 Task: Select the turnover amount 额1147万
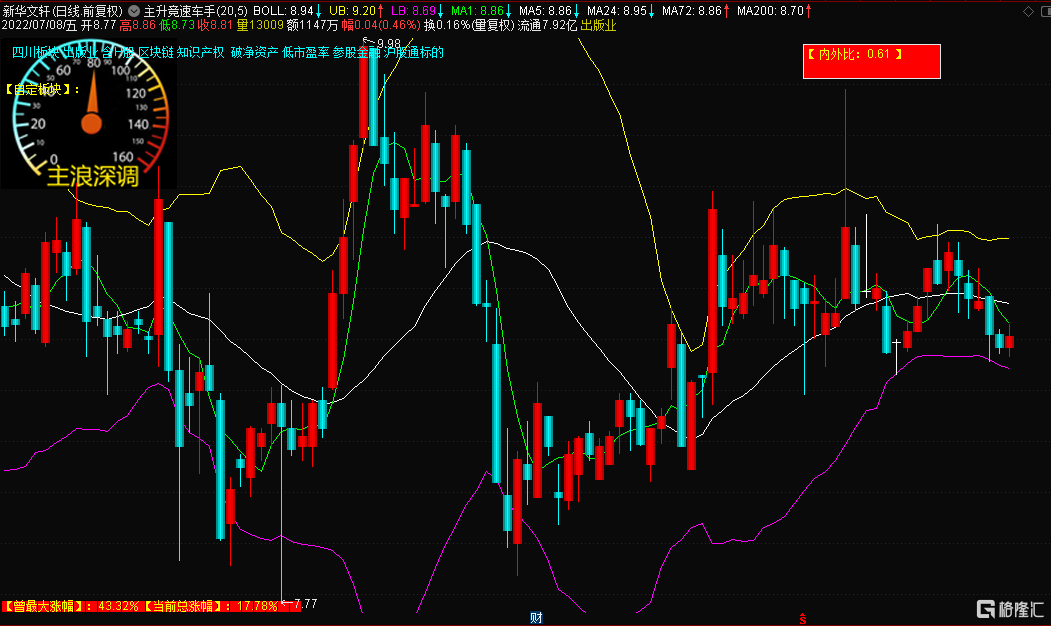(312, 25)
